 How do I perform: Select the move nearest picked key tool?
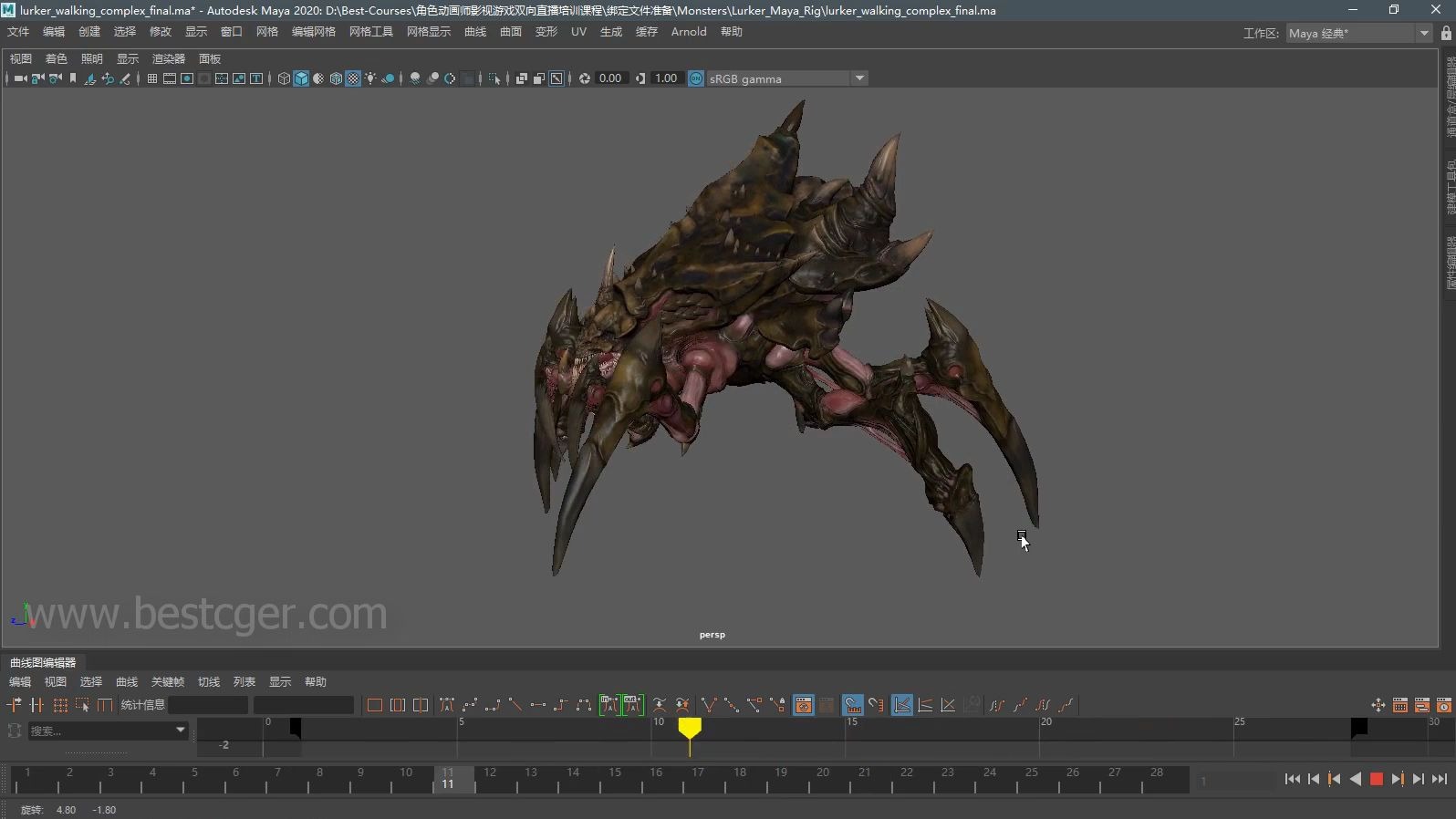[14, 705]
